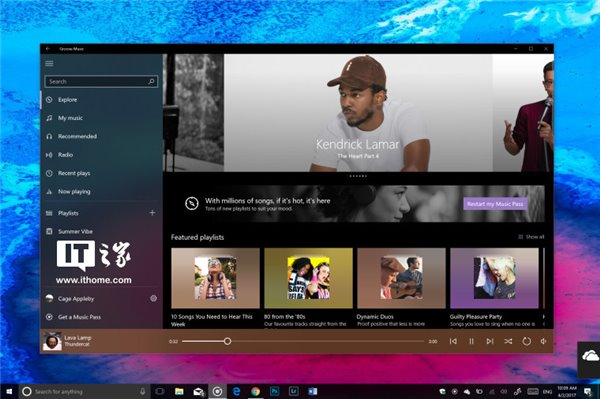This screenshot has width=600, height=399.
Task: Click Restart my Music Pass button
Action: (495, 204)
